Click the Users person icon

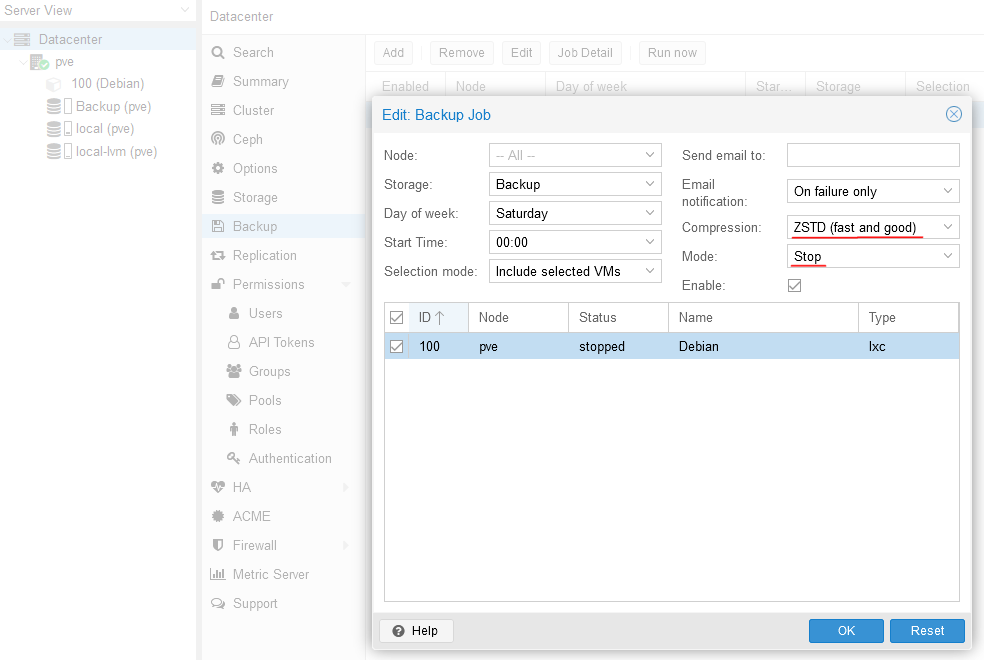pyautogui.click(x=234, y=313)
